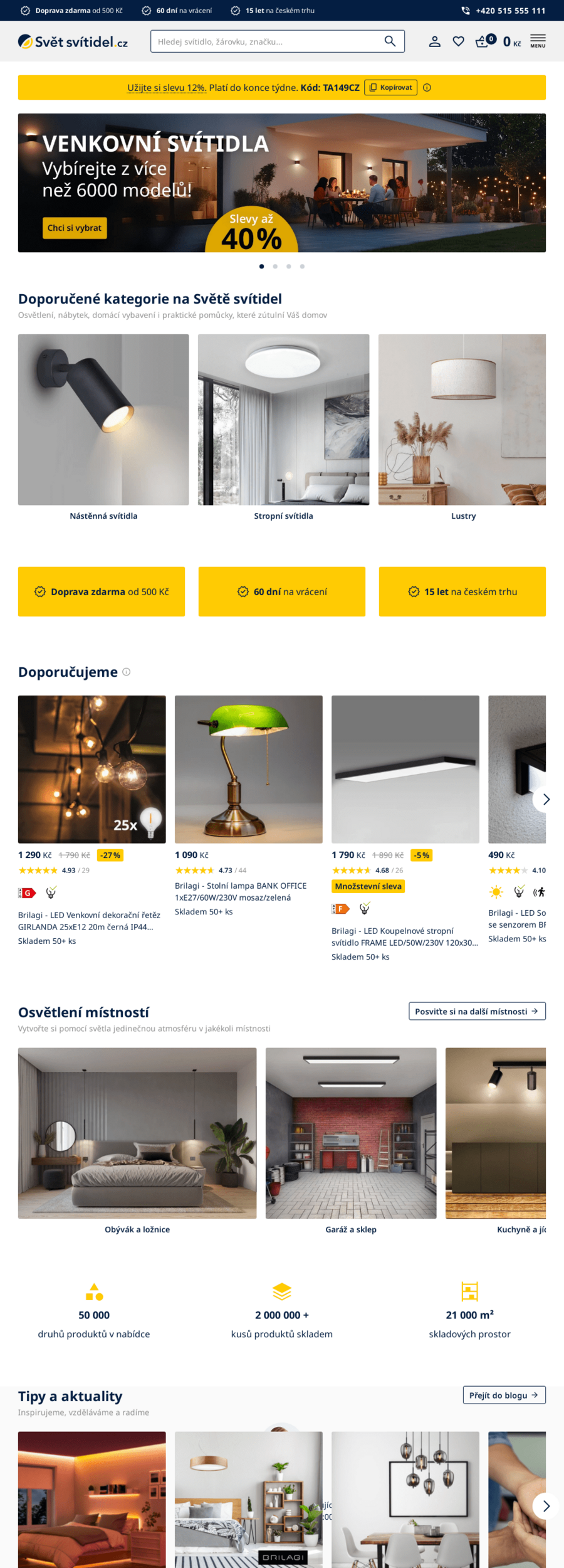
Task: Select the third banner carousel dot
Action: coord(289,267)
